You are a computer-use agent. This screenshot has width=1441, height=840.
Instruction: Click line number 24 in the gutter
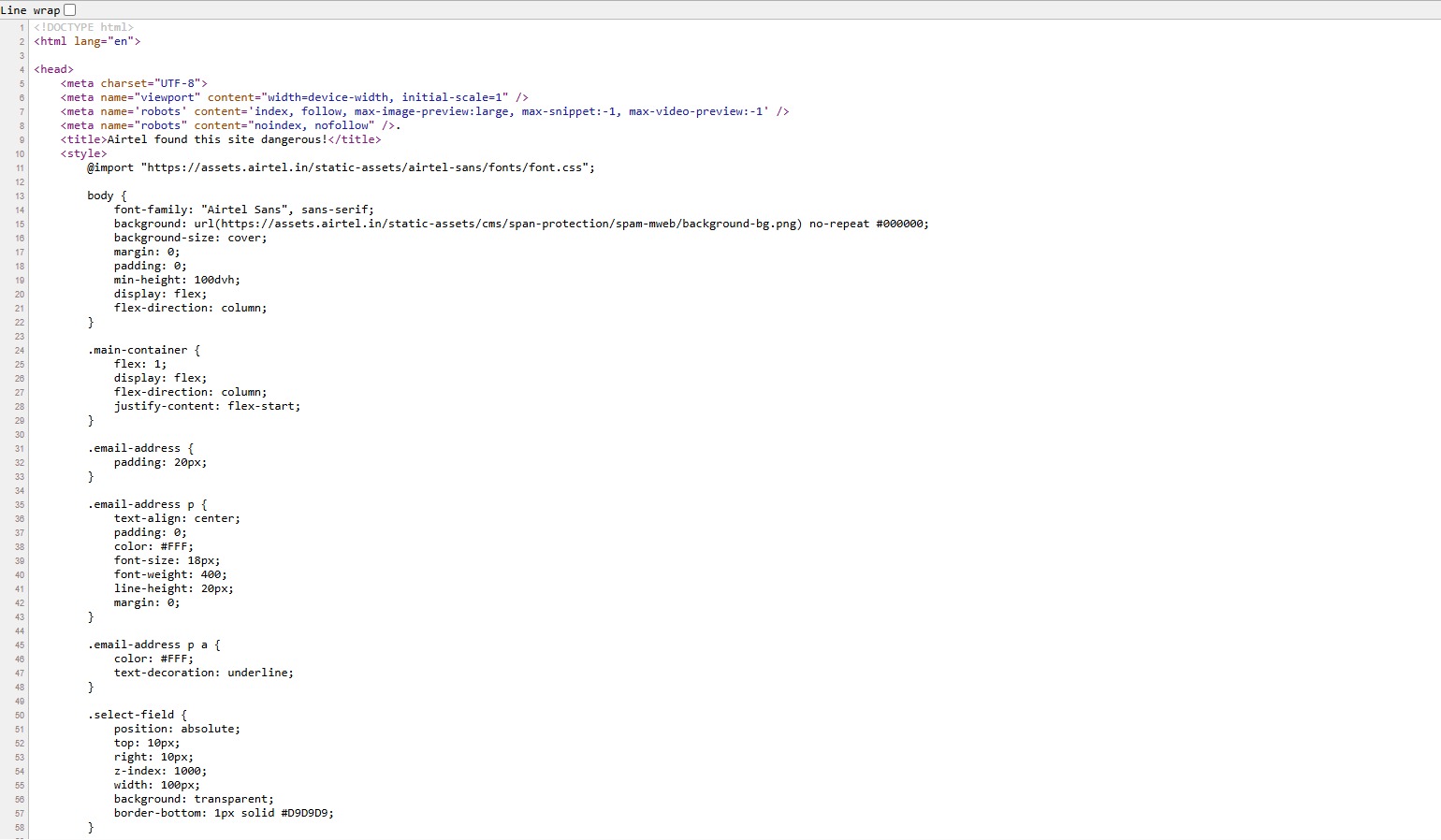pos(20,351)
